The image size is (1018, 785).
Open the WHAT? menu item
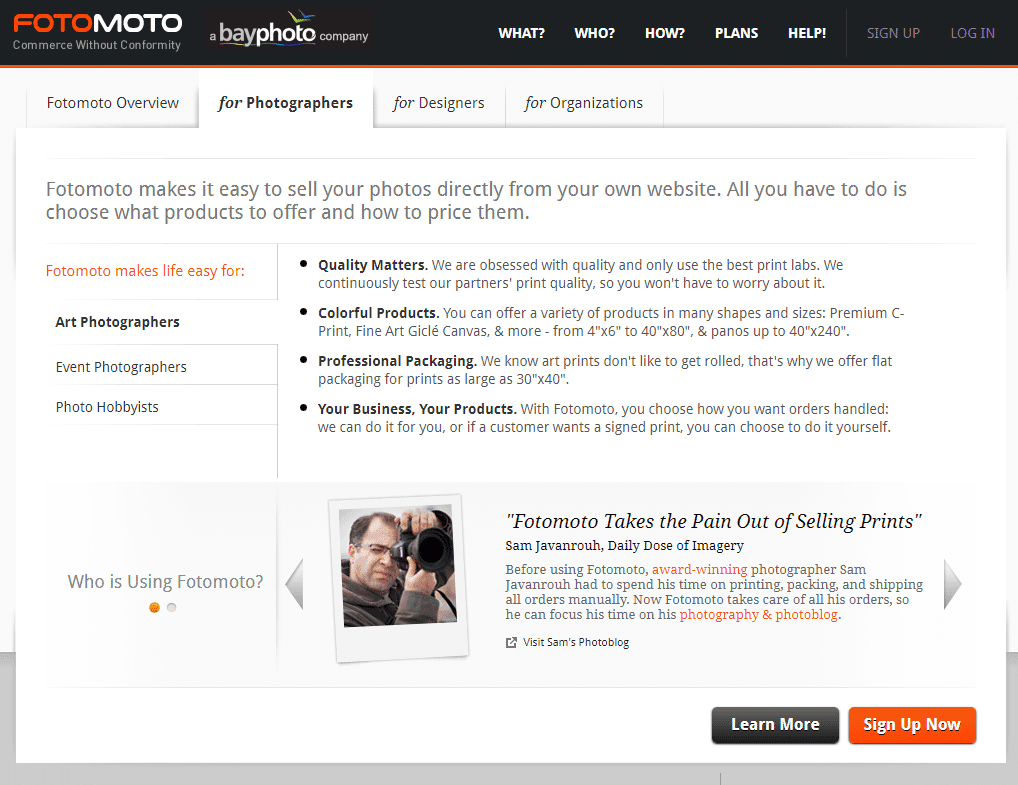521,33
